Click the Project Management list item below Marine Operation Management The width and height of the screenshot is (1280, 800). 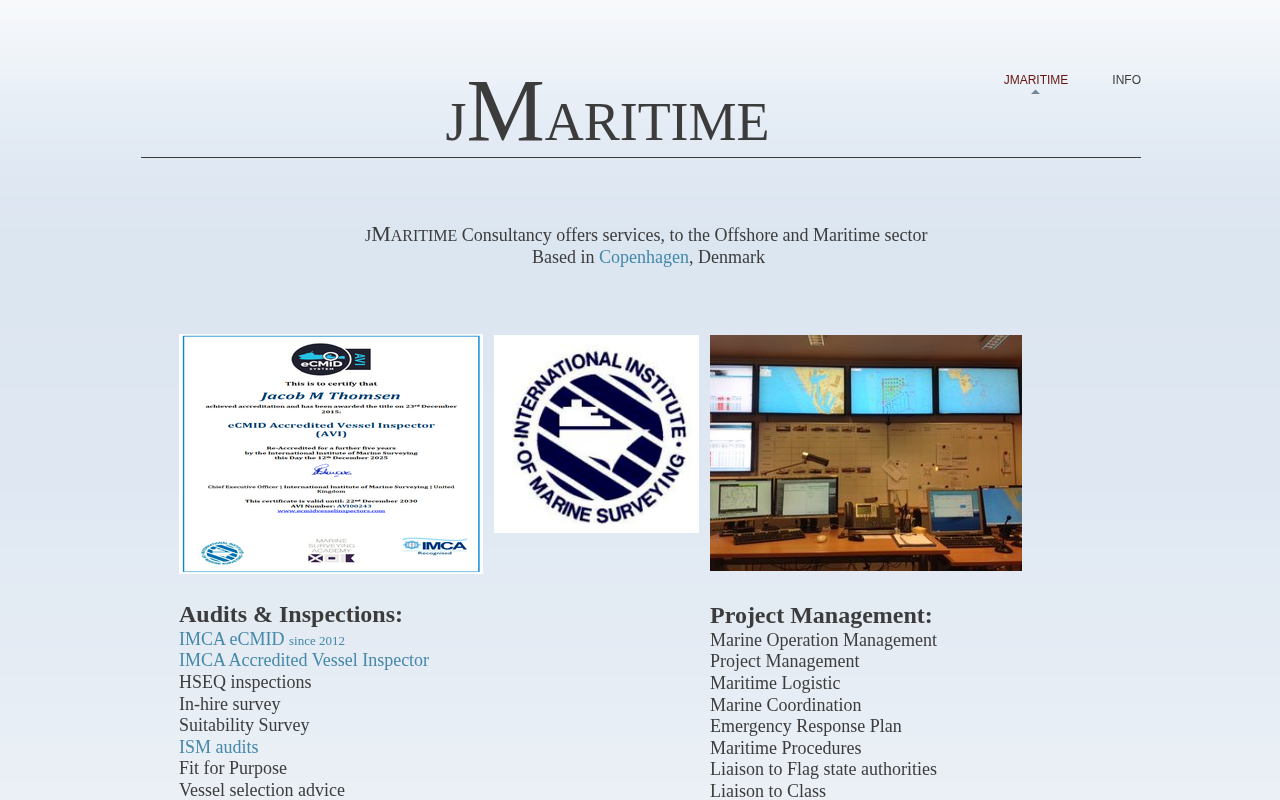click(785, 661)
